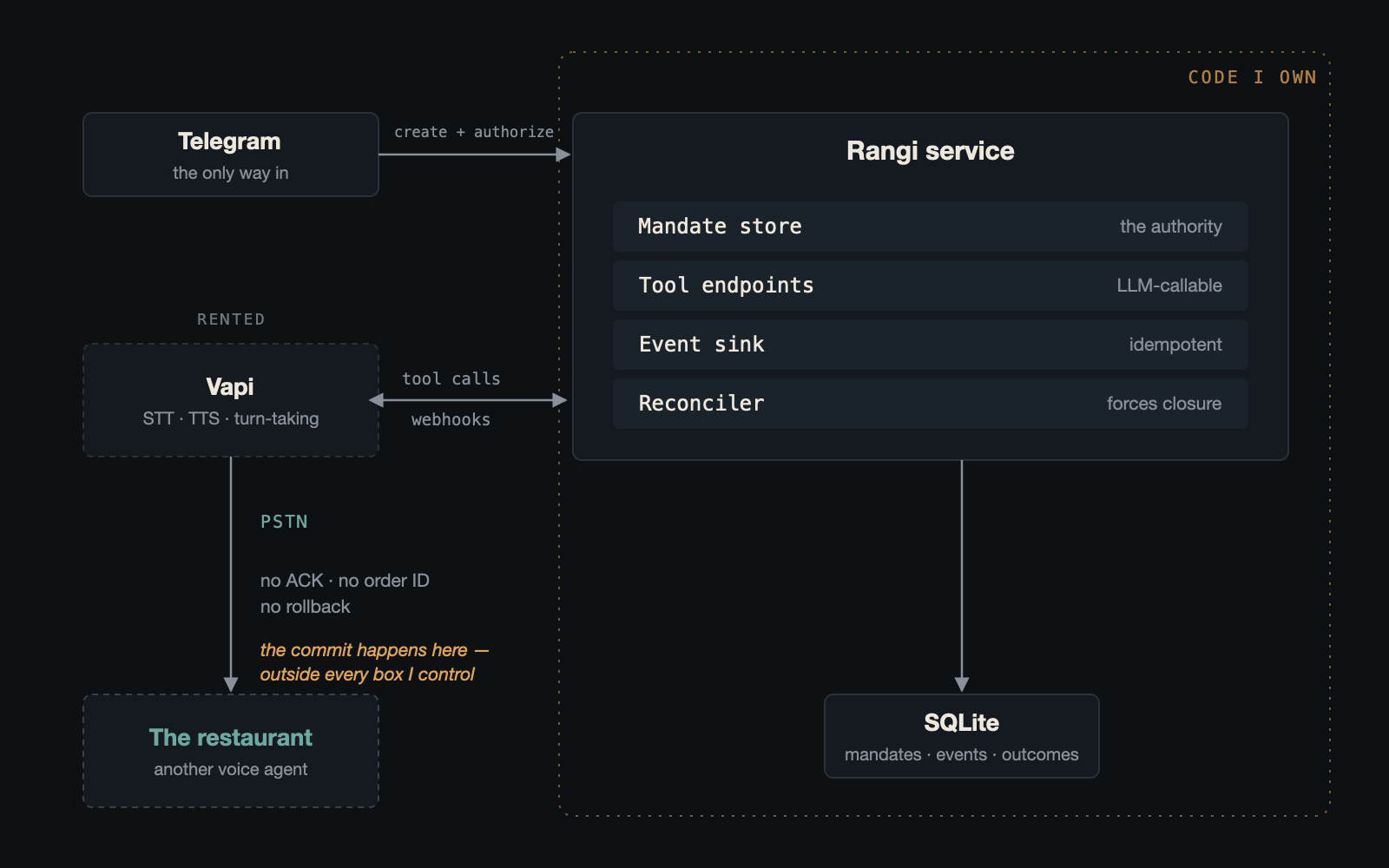The height and width of the screenshot is (868, 1389).
Task: Click the arrowhead pointing into SQLite
Action: tap(962, 684)
